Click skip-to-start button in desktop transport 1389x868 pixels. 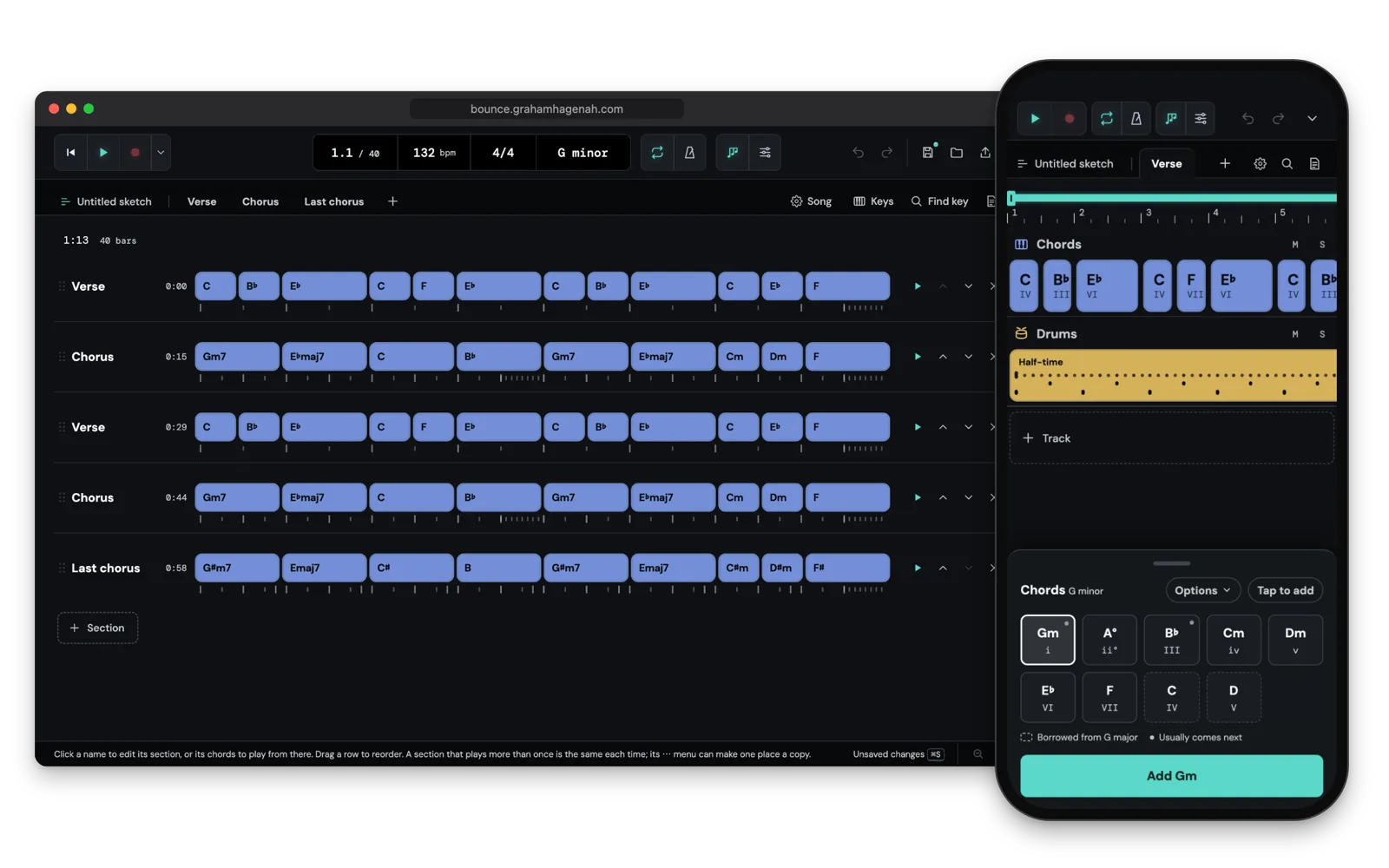[x=71, y=153]
